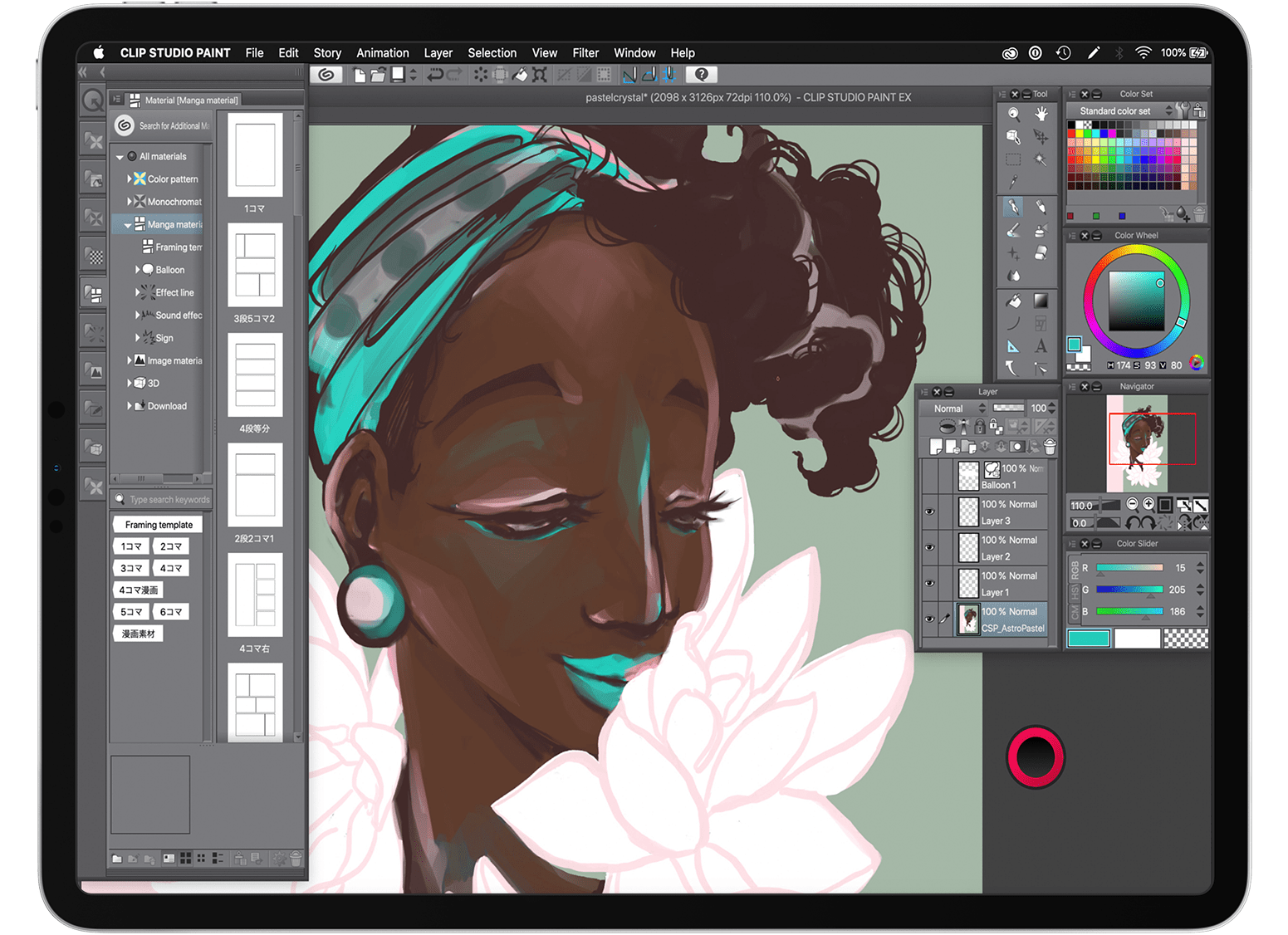Image resolution: width=1288 pixels, height=935 pixels.
Task: Select the Zoom magnifier tool
Action: pos(1013,114)
